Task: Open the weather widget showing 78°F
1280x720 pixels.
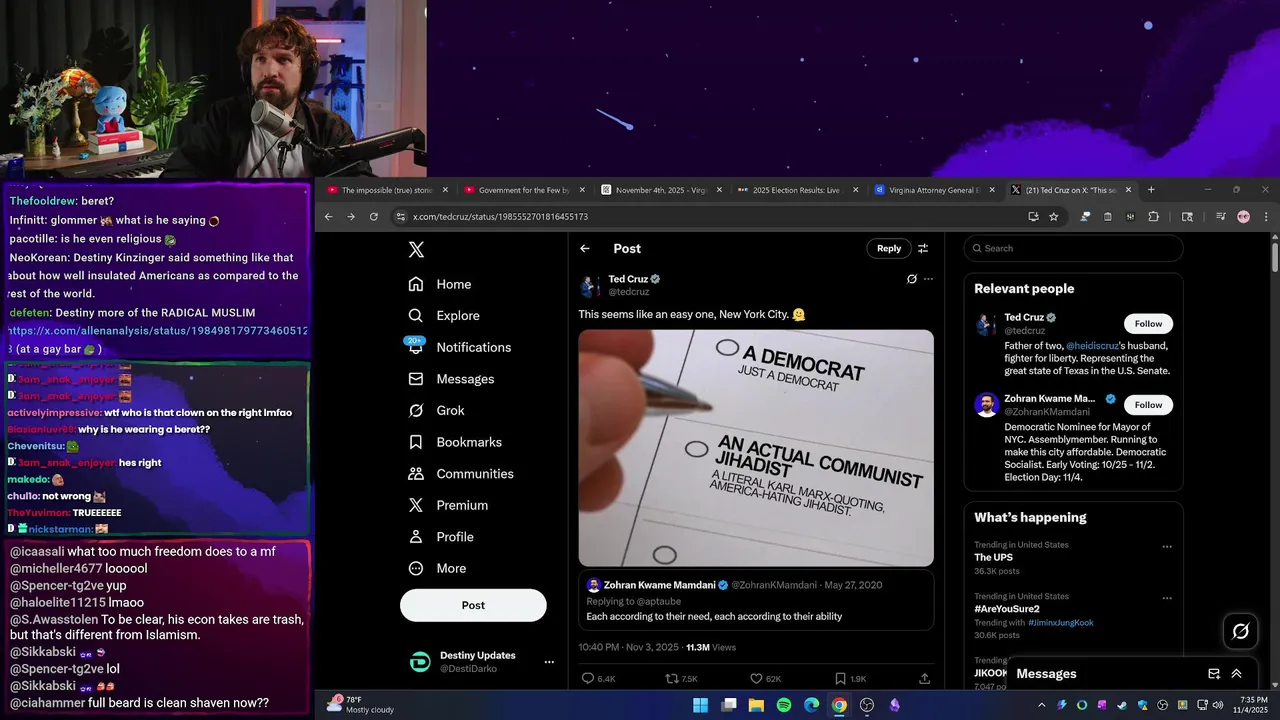Action: tap(360, 705)
